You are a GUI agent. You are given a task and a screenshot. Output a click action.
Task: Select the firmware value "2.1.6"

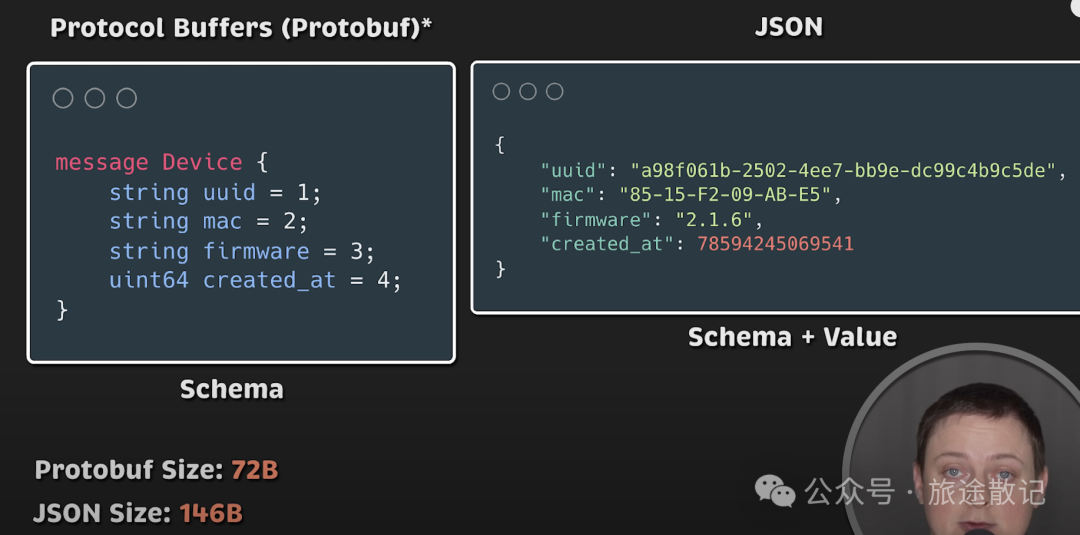tap(714, 220)
